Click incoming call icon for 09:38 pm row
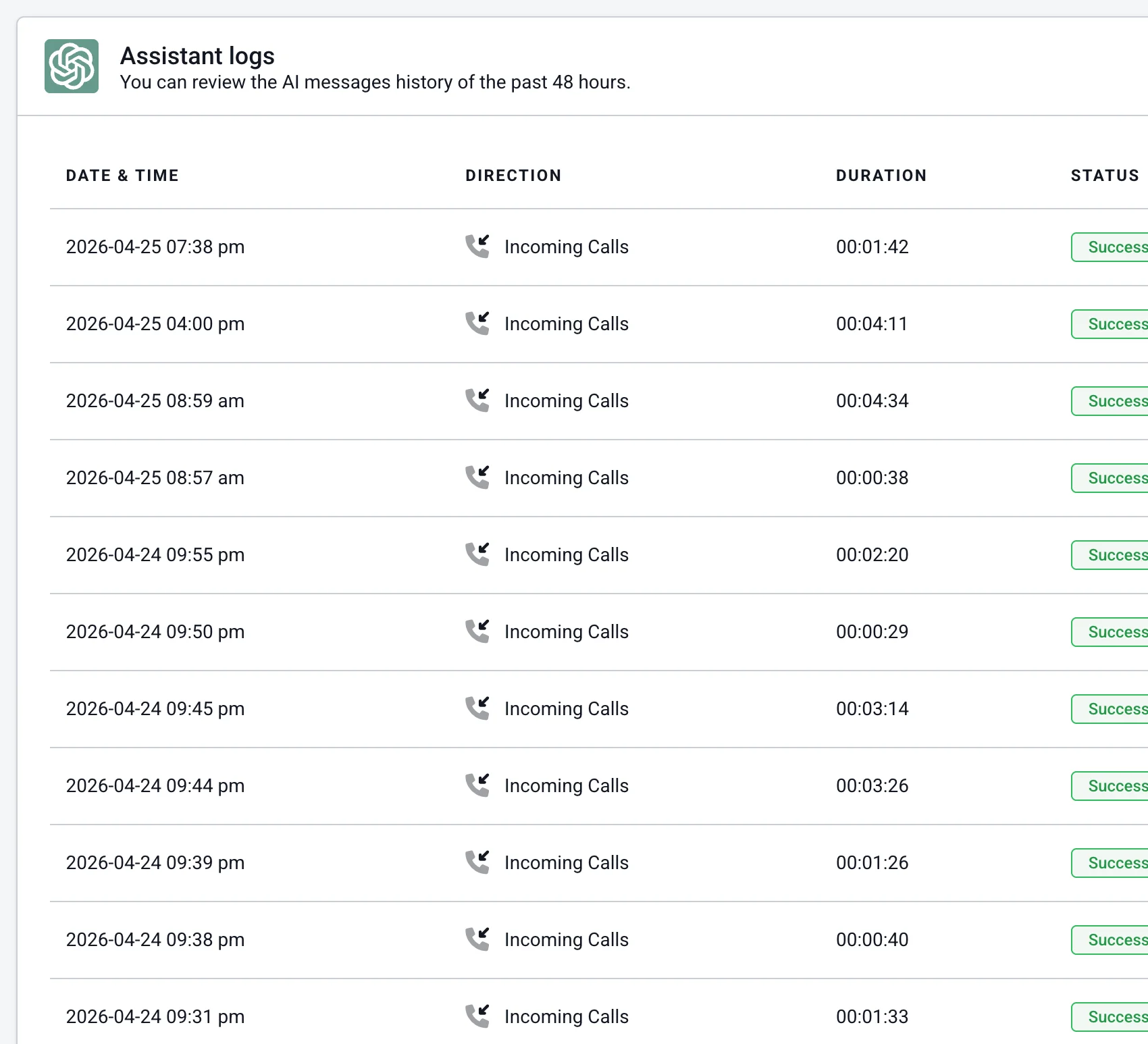Image resolution: width=1148 pixels, height=1044 pixels. click(x=477, y=939)
